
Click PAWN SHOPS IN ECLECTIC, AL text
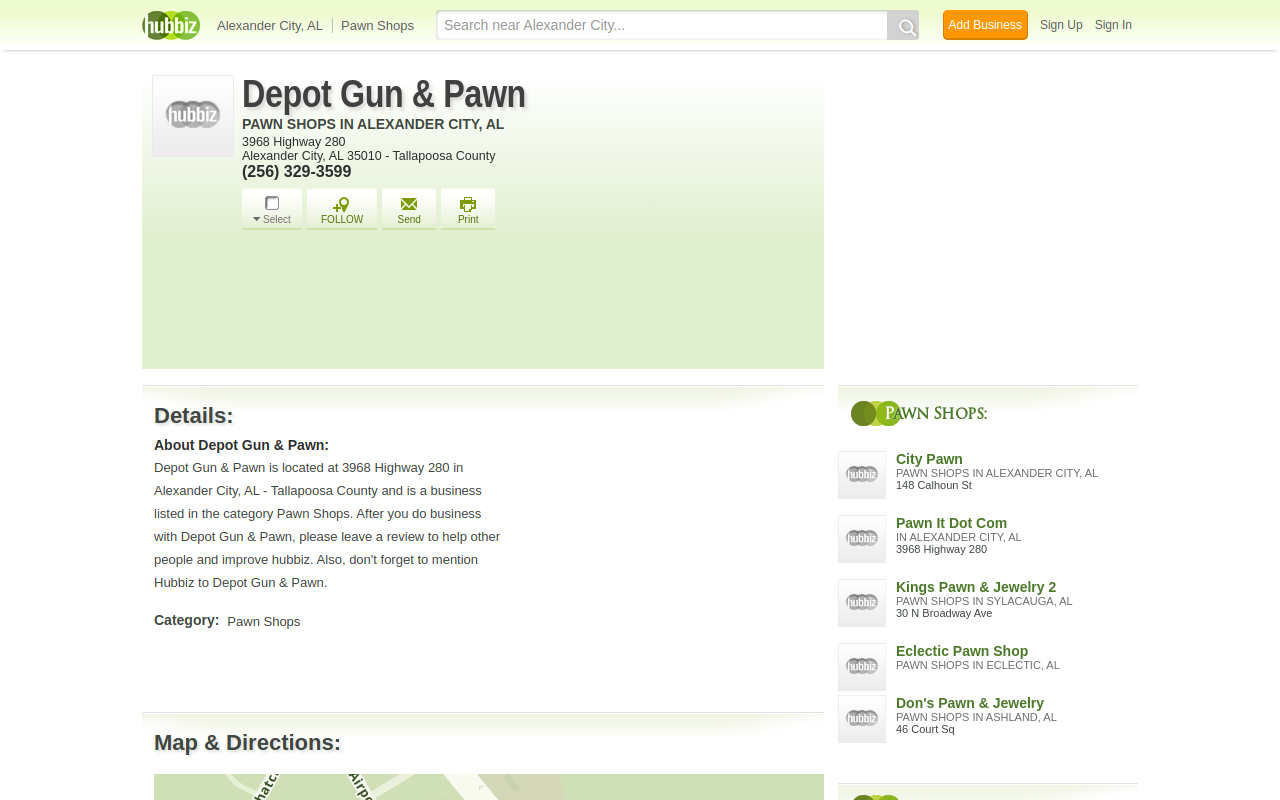(978, 665)
